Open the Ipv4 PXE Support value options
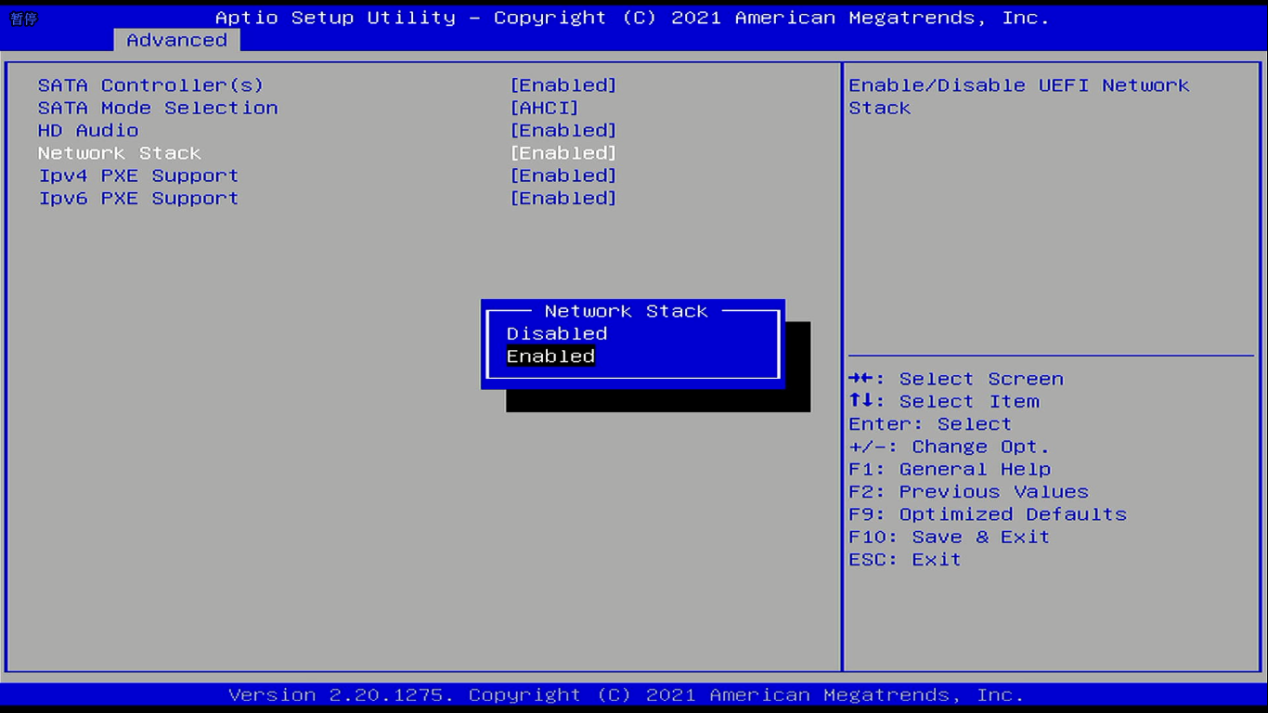 563,176
